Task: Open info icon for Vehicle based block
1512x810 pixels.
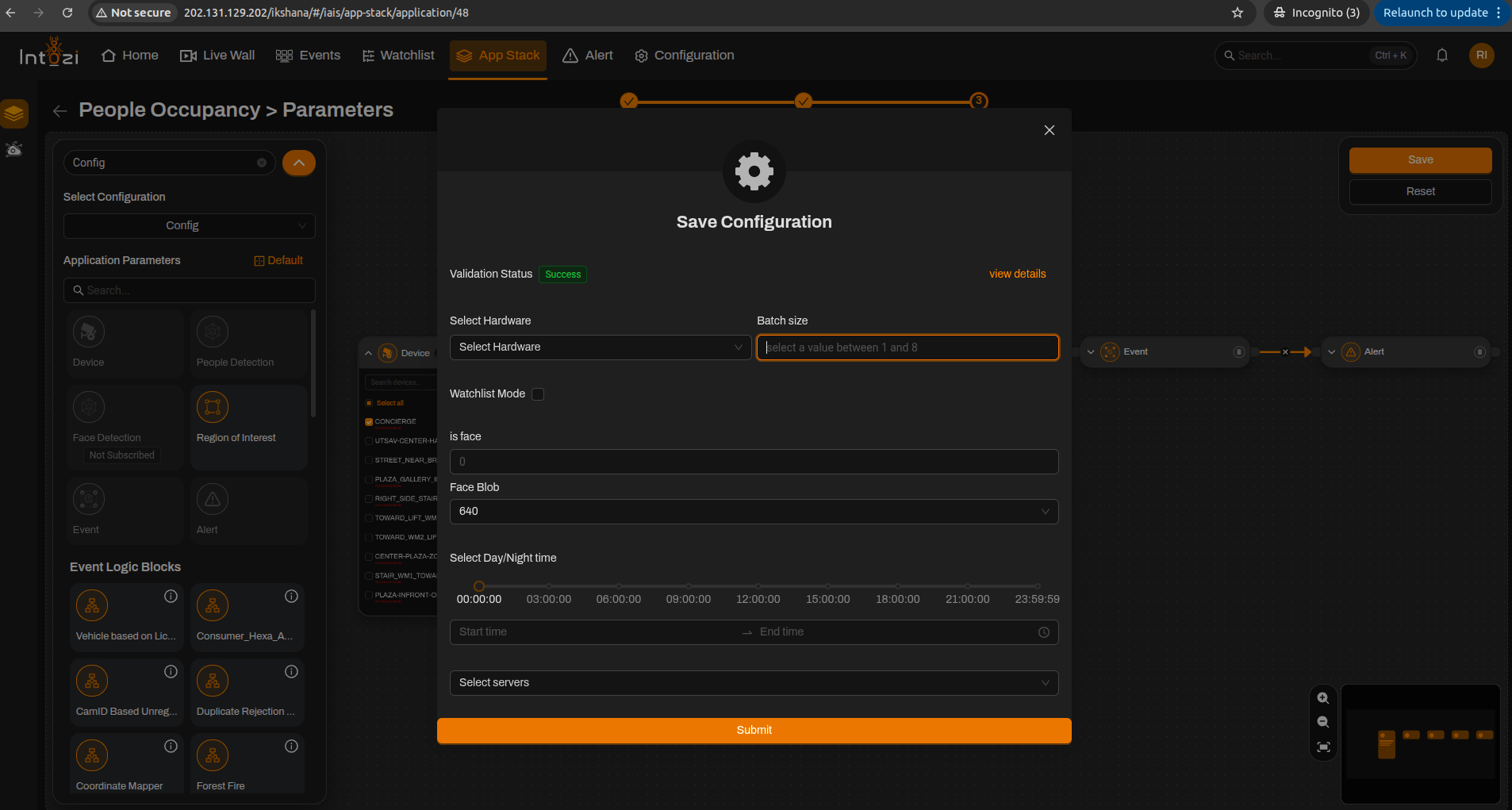Action: 171,597
